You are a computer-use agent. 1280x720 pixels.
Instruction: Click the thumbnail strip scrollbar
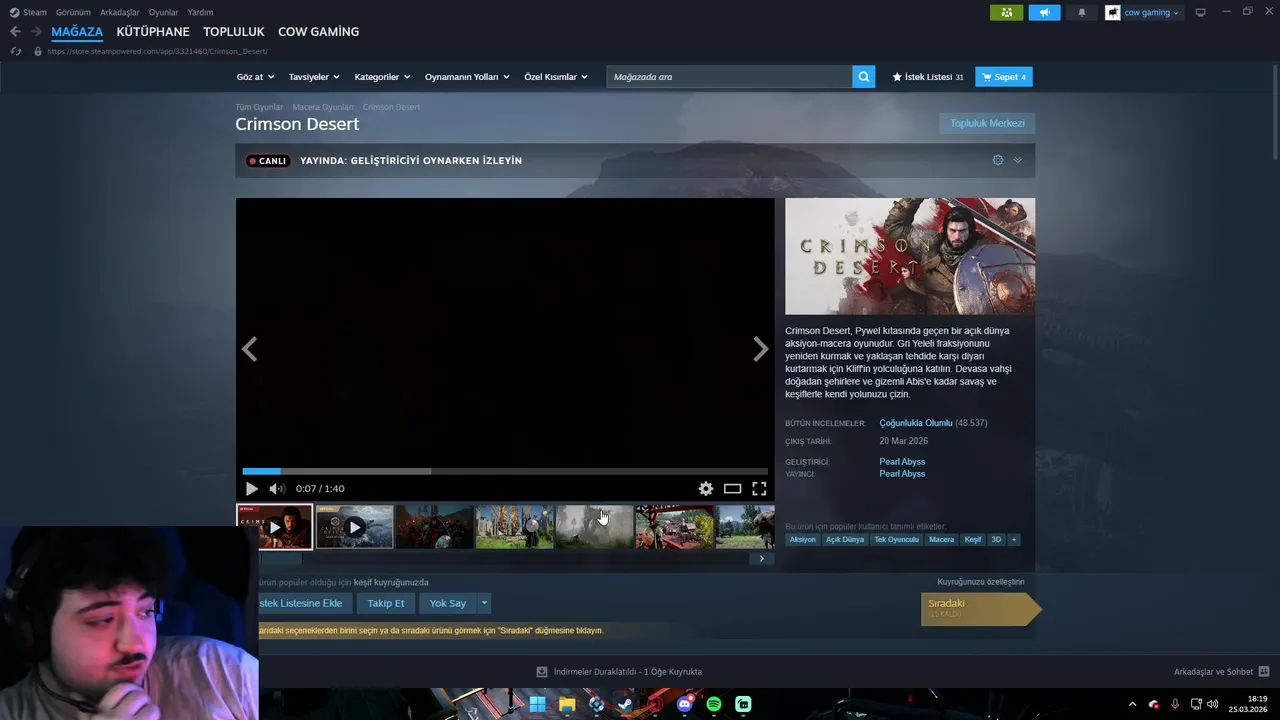505,558
